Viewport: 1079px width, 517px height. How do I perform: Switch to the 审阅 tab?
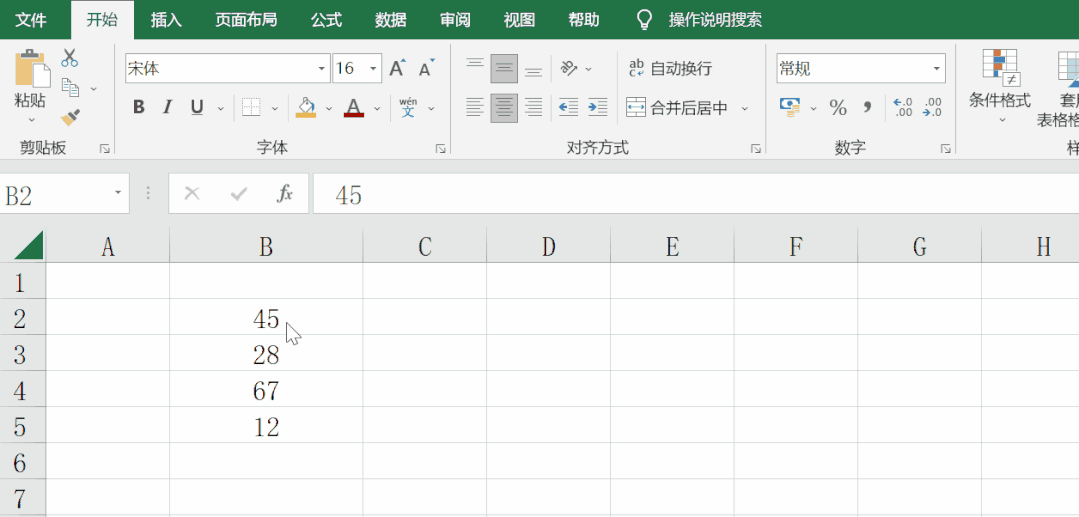click(x=455, y=20)
